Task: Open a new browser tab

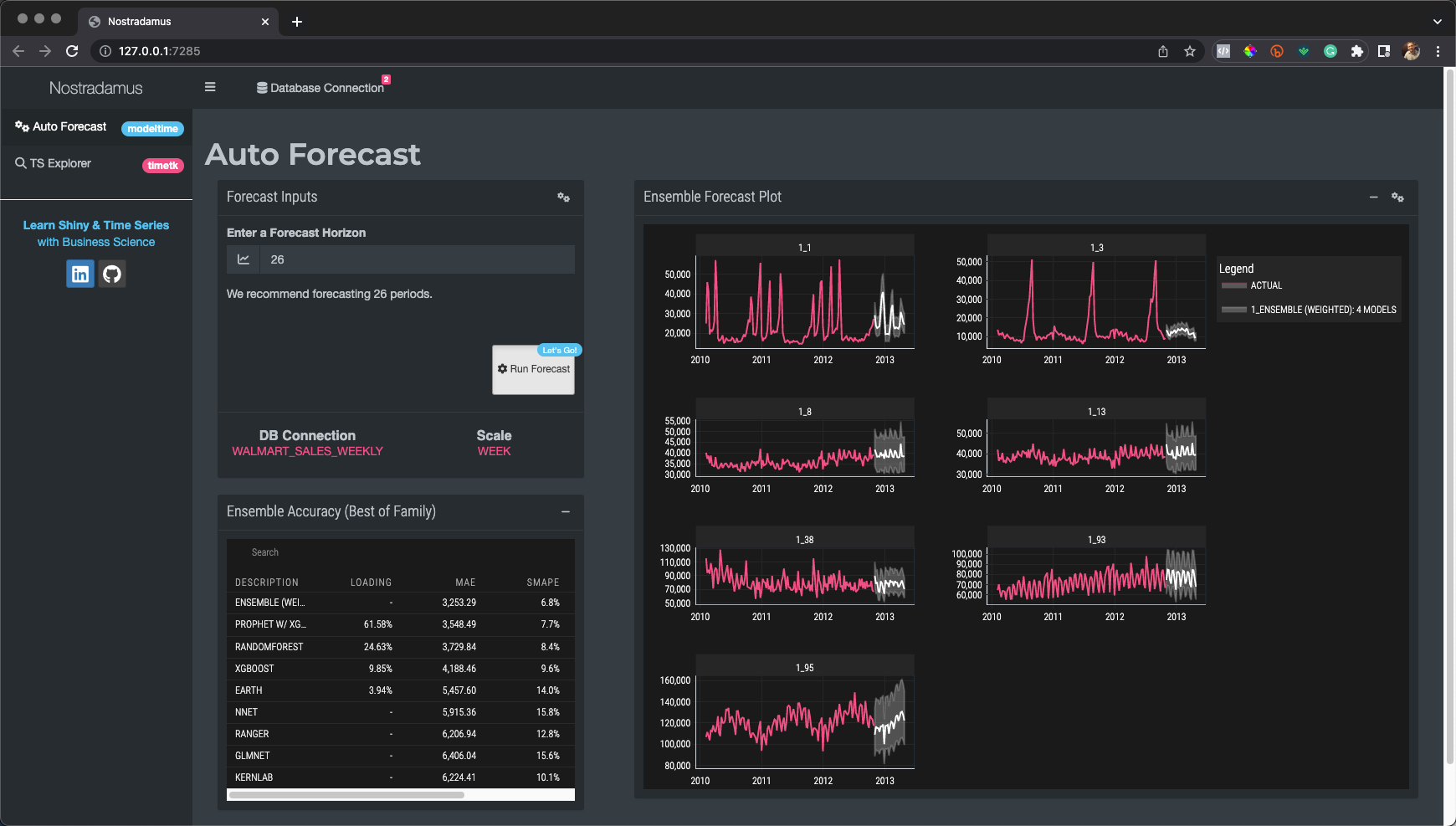Action: (297, 22)
